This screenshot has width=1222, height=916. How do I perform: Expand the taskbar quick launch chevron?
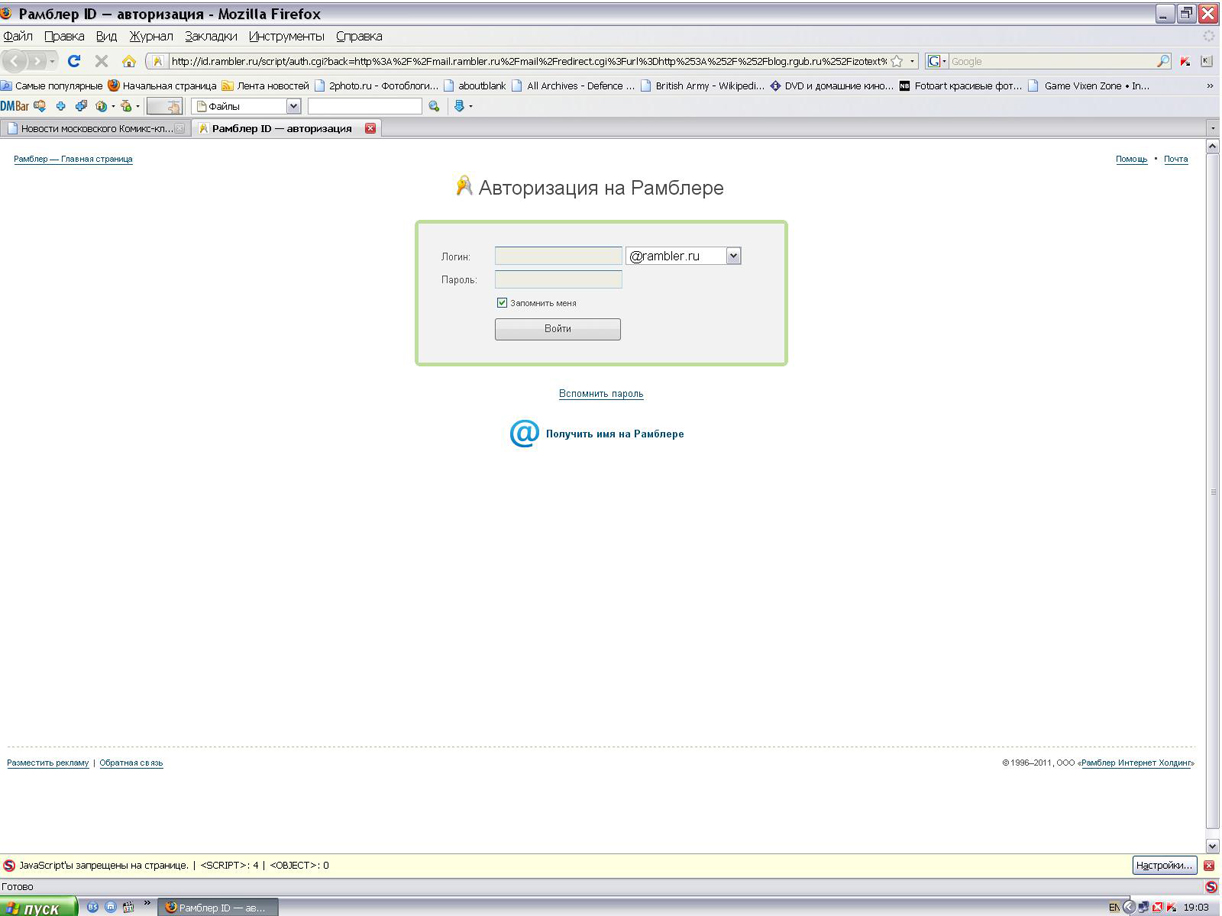pos(147,904)
